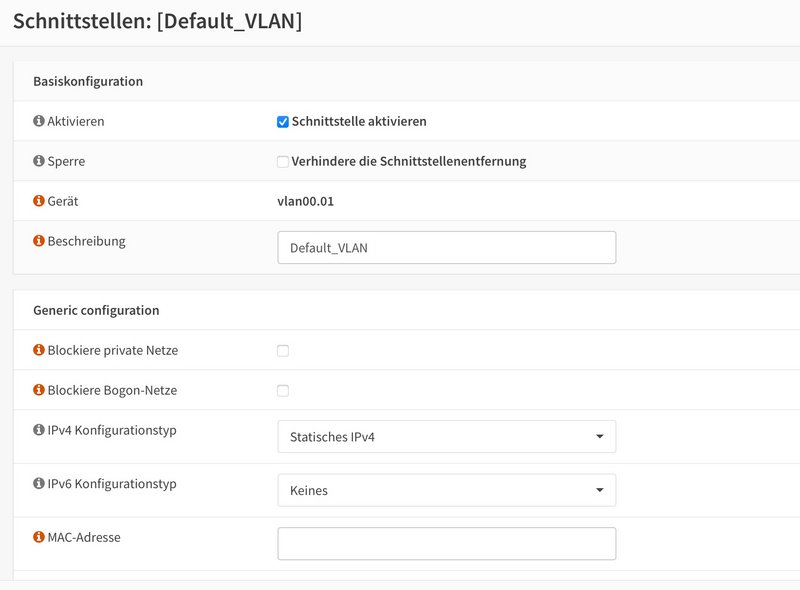The height and width of the screenshot is (590, 800).
Task: Open help icon next to MAC-Adresse
Action: click(39, 537)
